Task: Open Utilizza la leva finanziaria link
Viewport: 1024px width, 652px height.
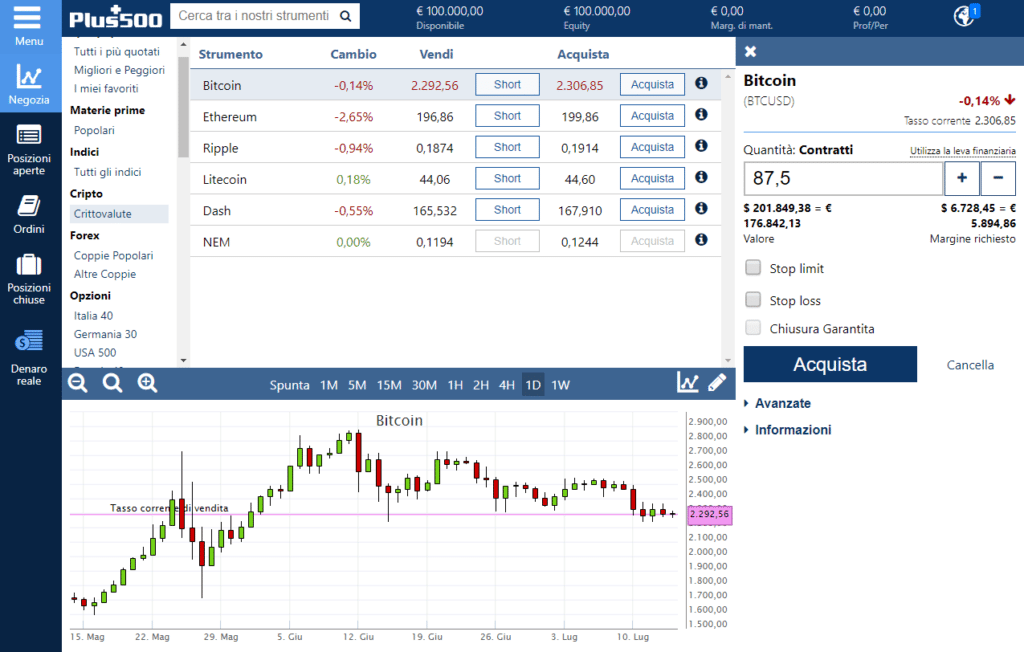Action: (963, 151)
